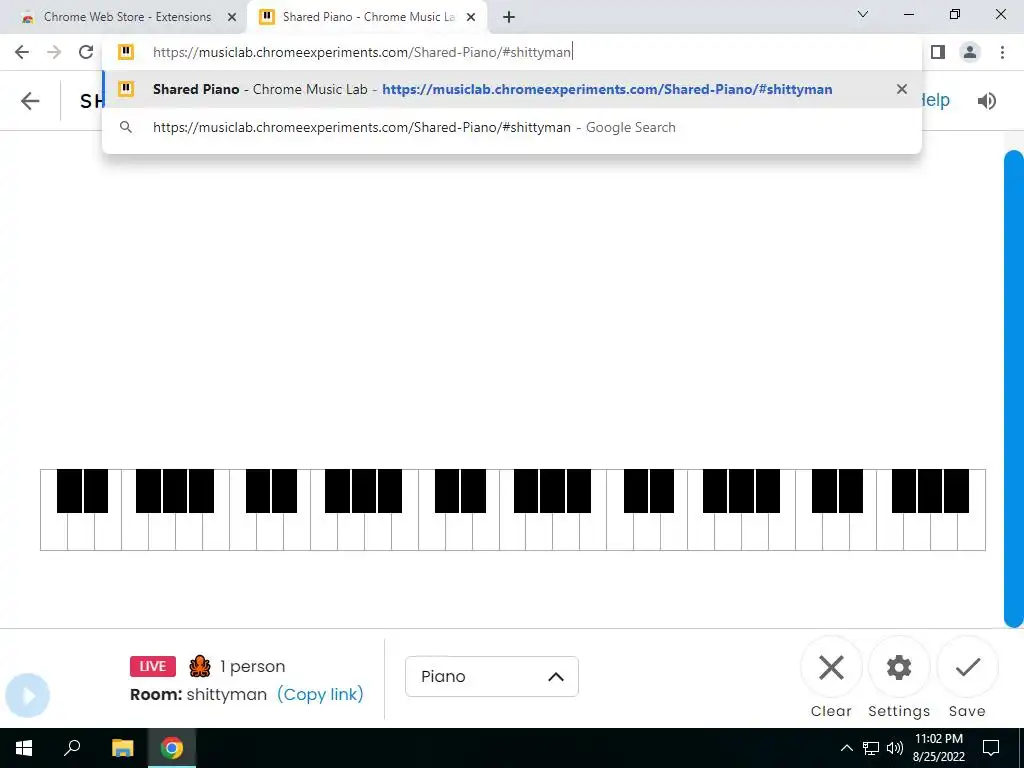The width and height of the screenshot is (1024, 768).
Task: Open the notification center icon
Action: [x=991, y=748]
